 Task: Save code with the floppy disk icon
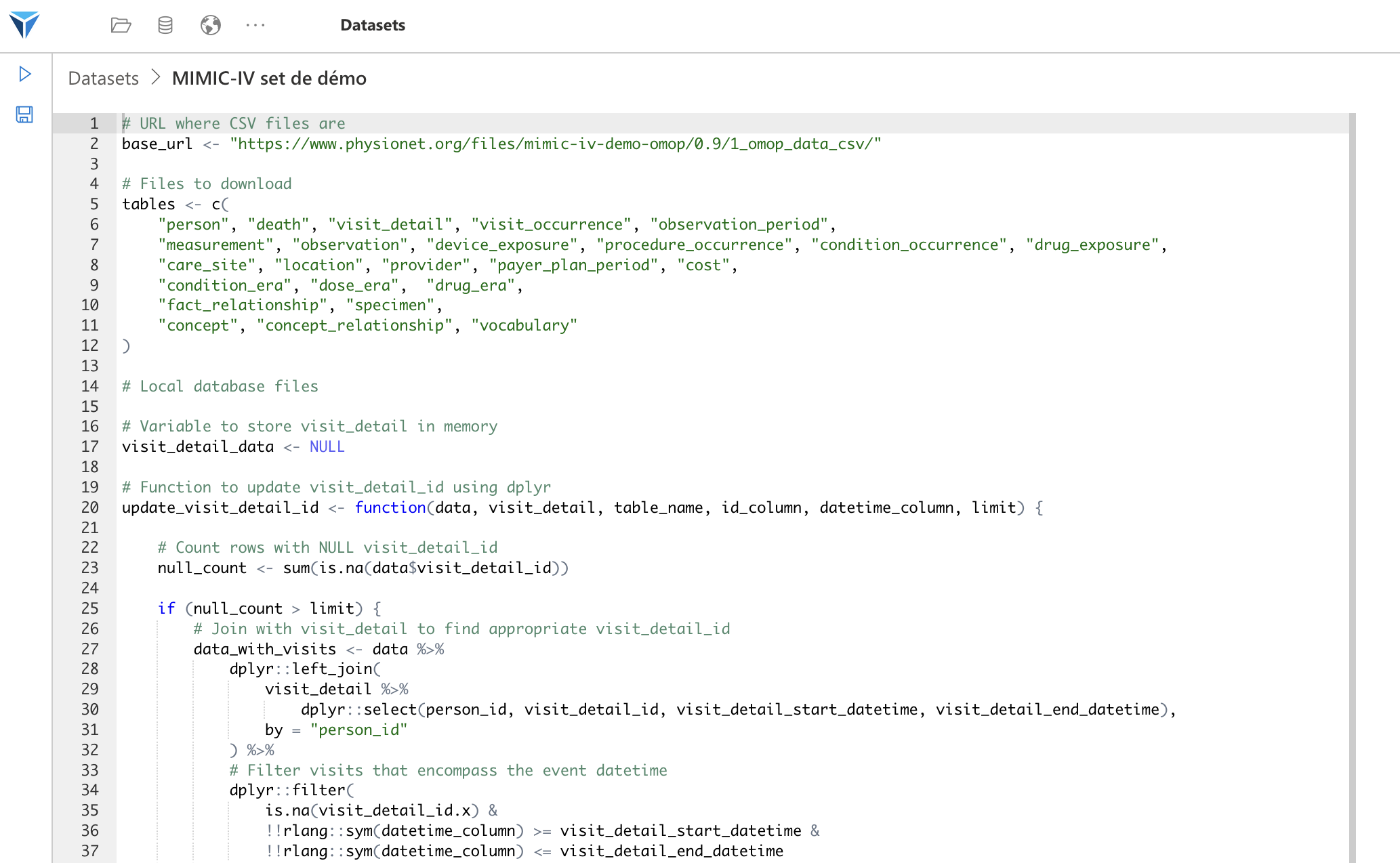[x=24, y=114]
